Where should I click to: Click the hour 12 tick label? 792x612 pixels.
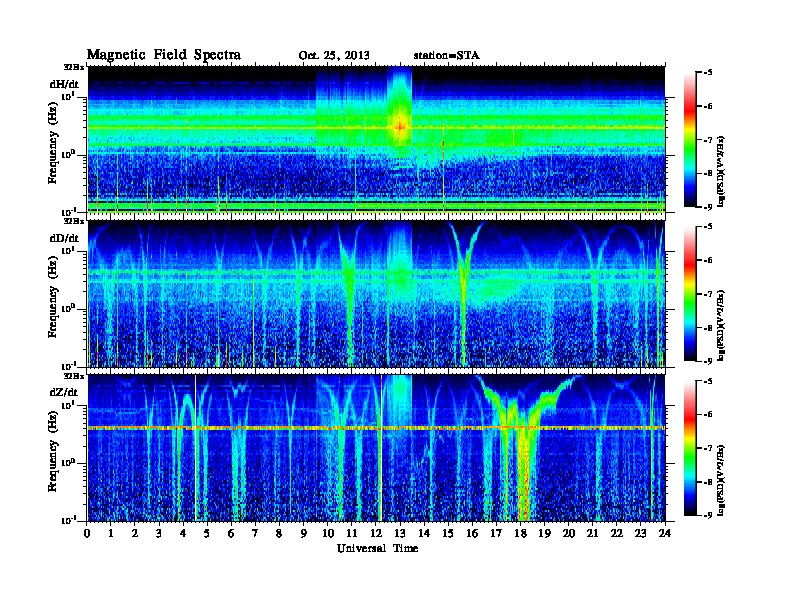point(376,533)
